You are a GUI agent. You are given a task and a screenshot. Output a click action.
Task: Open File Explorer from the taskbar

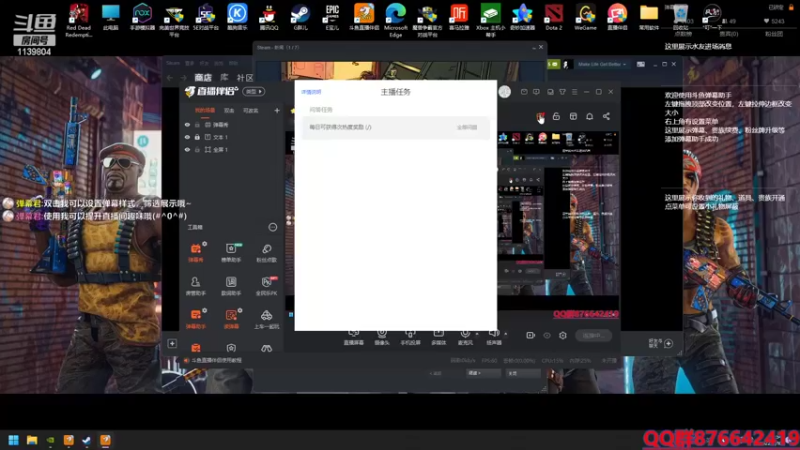coord(32,440)
